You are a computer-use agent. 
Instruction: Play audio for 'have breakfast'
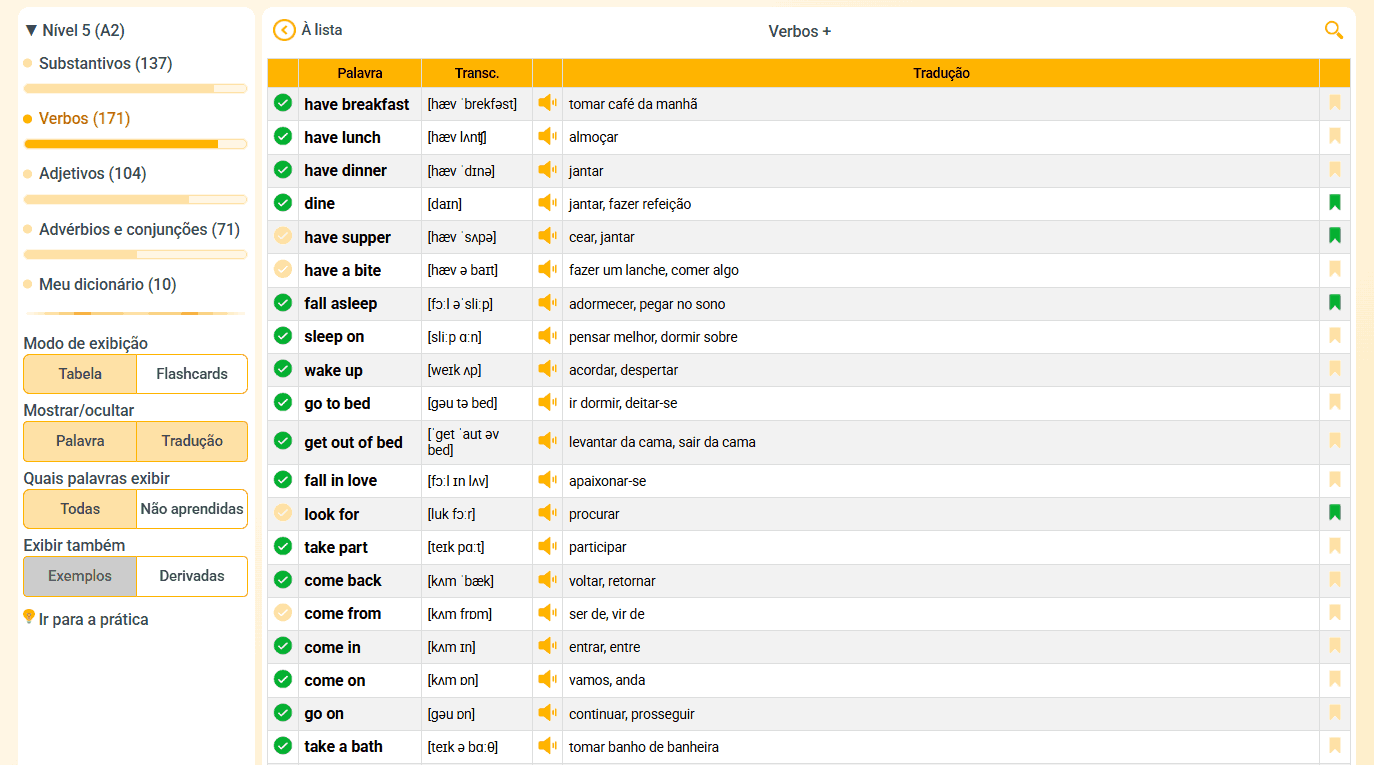pos(547,103)
